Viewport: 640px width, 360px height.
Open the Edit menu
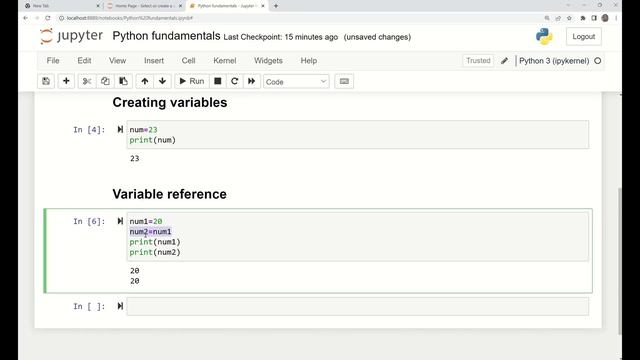pos(84,60)
